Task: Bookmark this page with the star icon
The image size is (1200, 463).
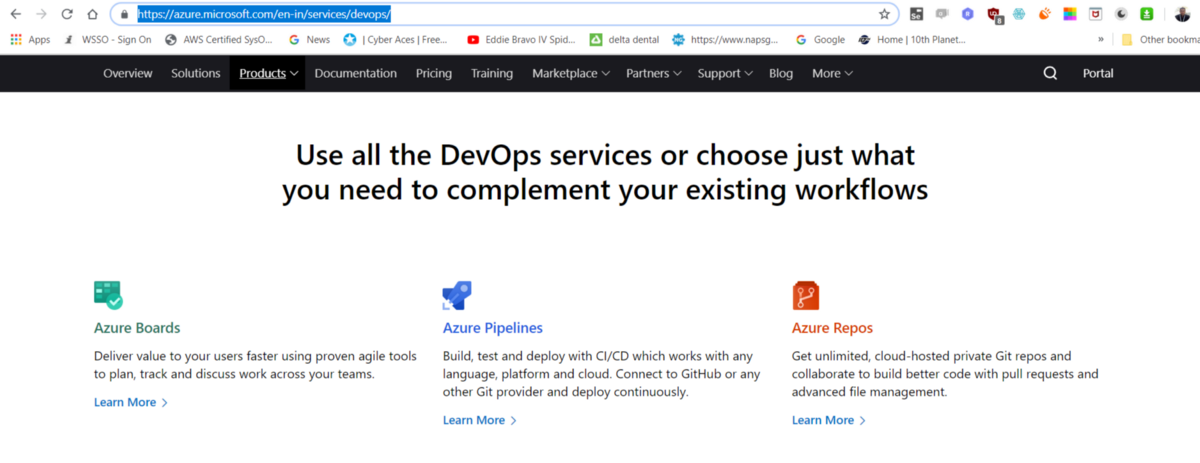Action: tap(884, 14)
